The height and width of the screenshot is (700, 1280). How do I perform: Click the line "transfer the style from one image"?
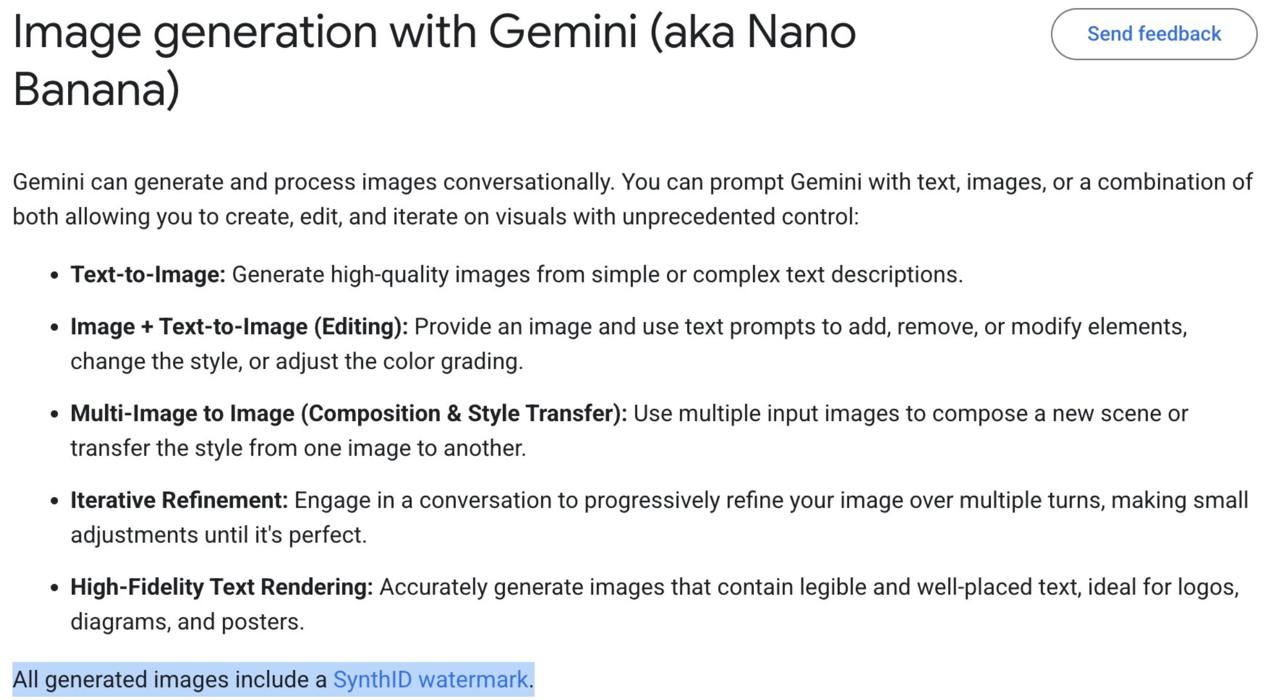(x=298, y=448)
